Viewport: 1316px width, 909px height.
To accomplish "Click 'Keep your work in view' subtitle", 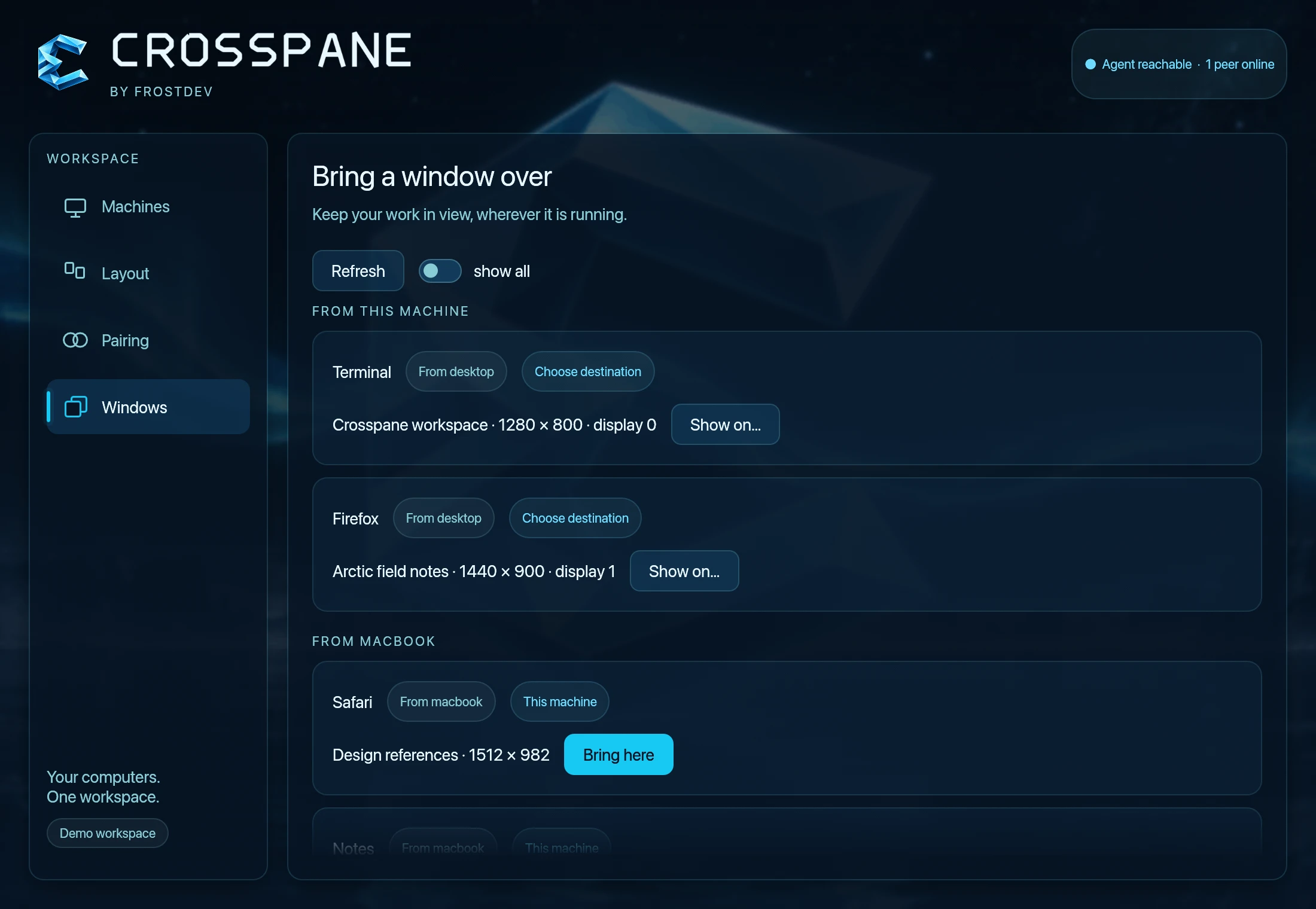I will coord(470,214).
